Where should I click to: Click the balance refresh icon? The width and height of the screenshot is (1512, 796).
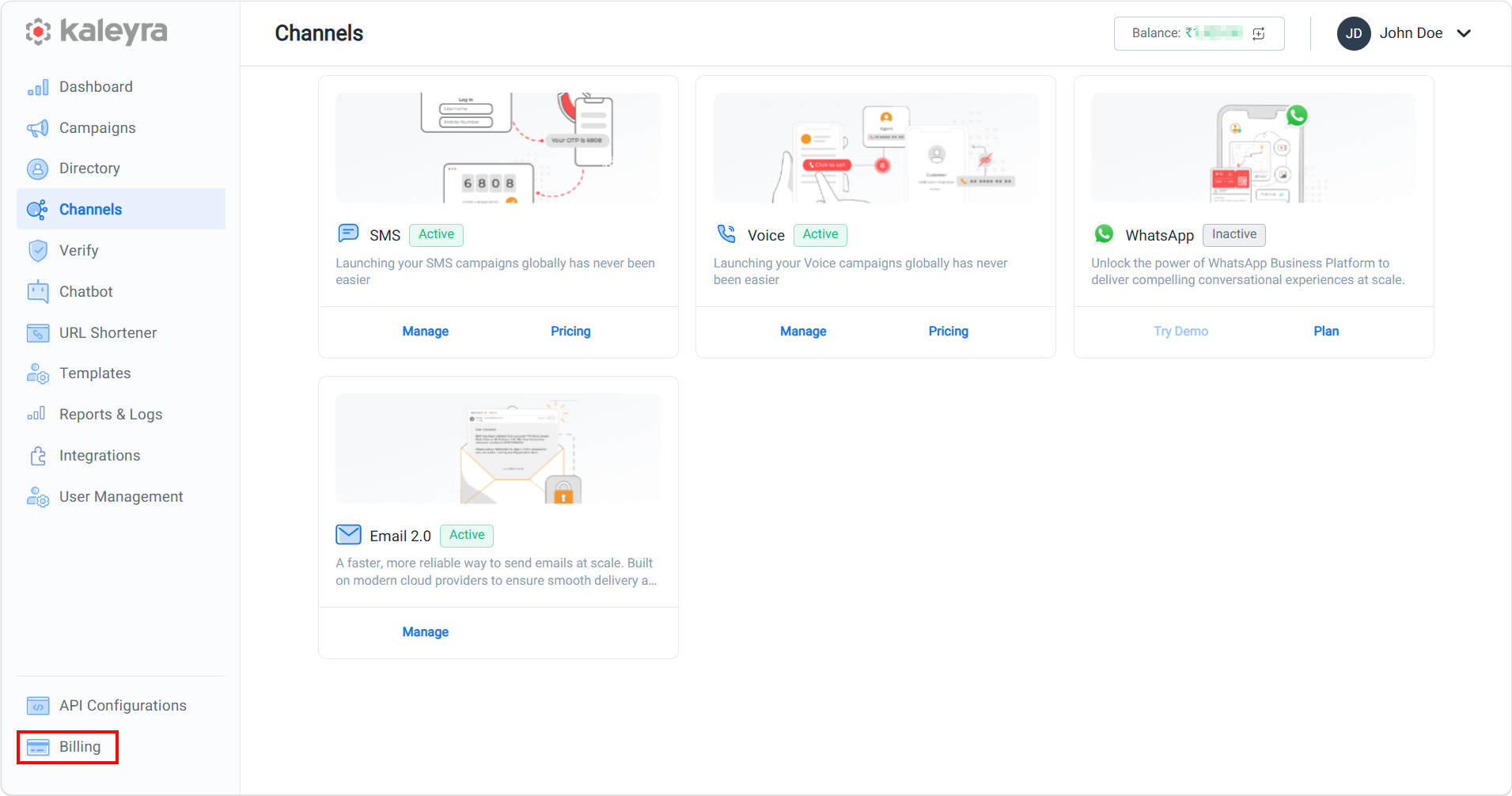click(1259, 33)
